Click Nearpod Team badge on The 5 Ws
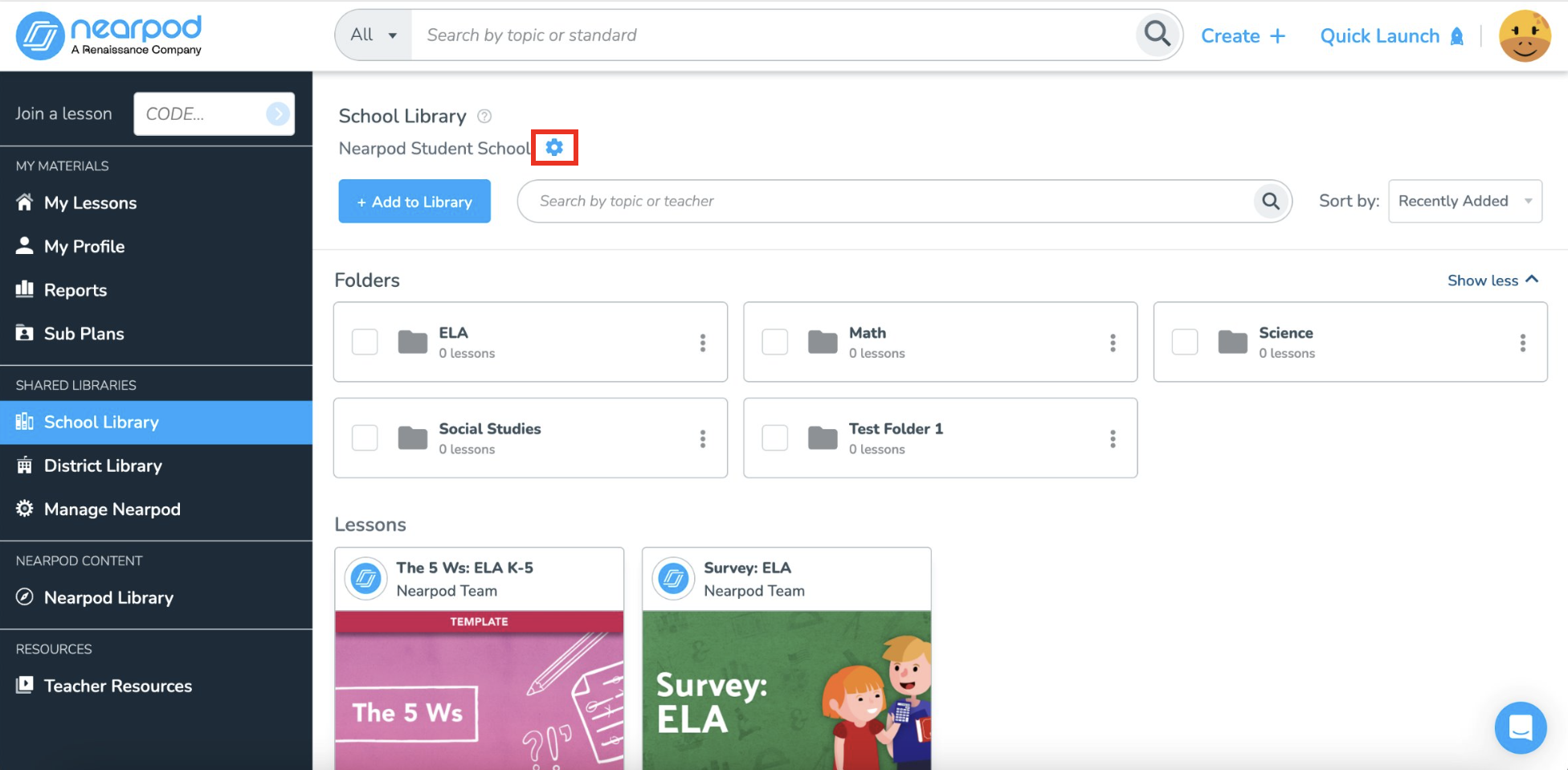The height and width of the screenshot is (770, 1568). coord(365,579)
